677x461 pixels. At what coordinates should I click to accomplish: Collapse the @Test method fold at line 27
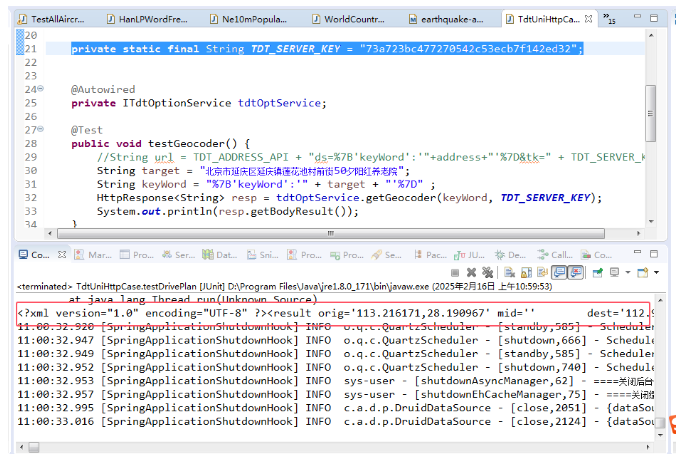[40, 129]
